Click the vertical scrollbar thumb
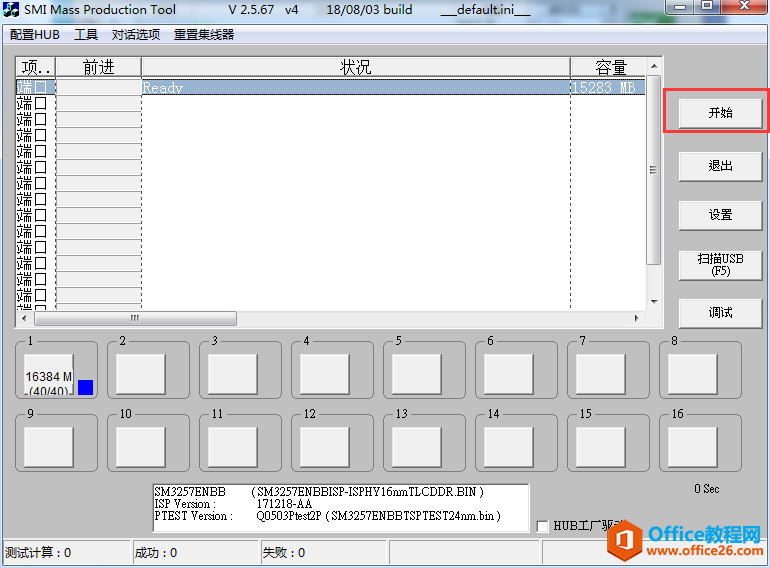The width and height of the screenshot is (770, 568). (x=654, y=170)
